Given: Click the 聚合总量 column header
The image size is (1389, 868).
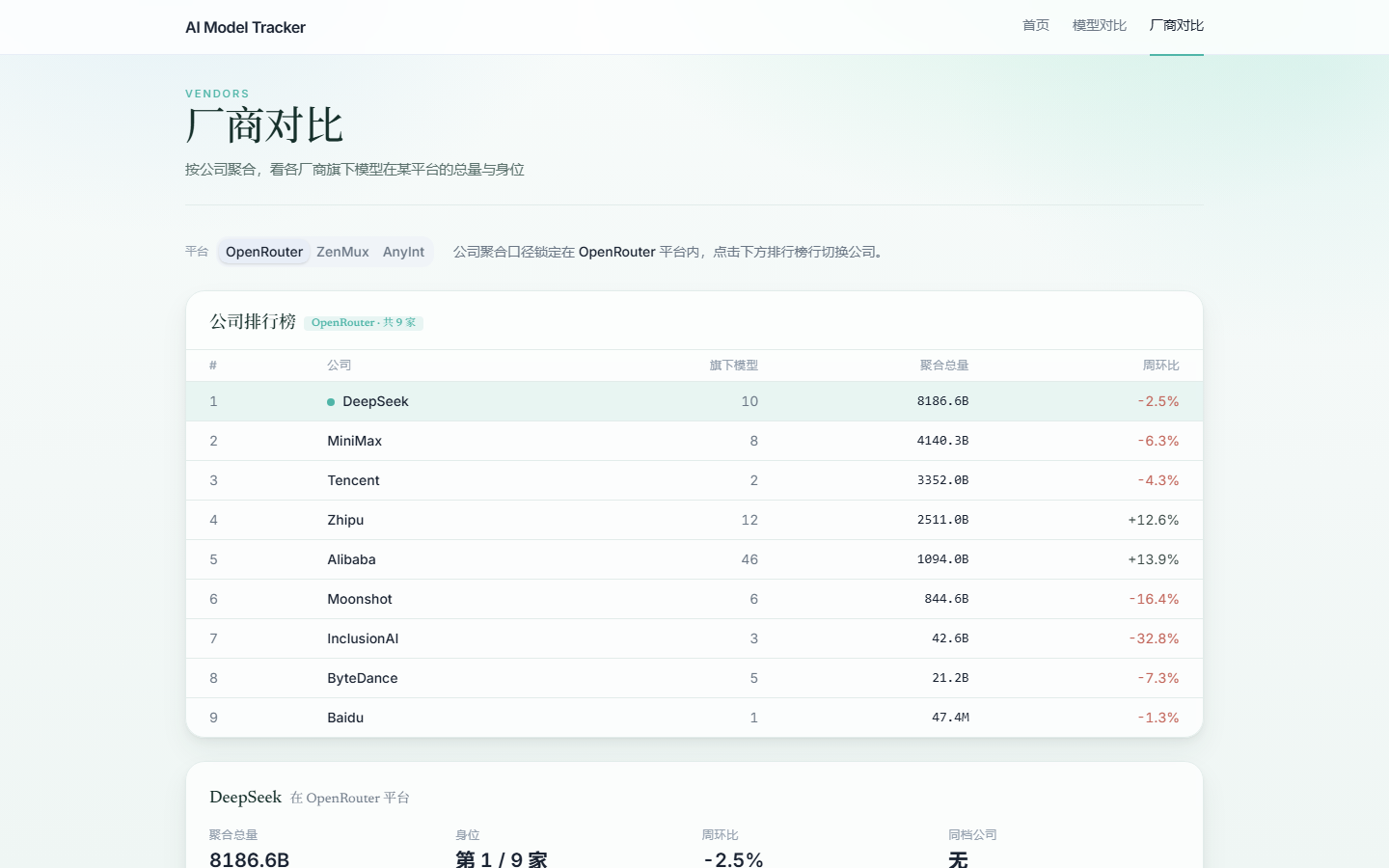Looking at the screenshot, I should point(944,366).
